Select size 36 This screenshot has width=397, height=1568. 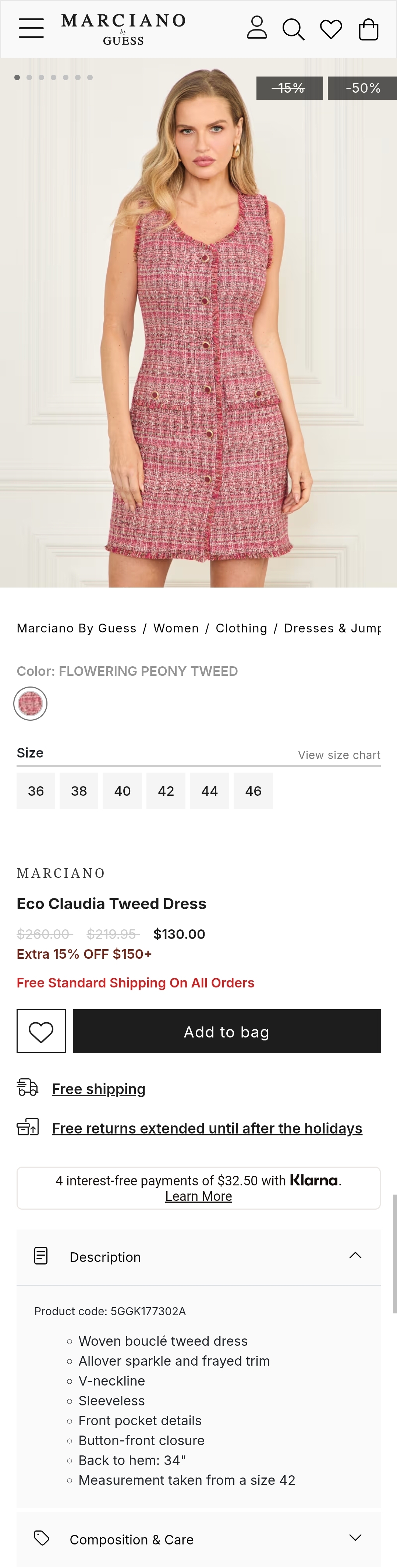pos(36,791)
